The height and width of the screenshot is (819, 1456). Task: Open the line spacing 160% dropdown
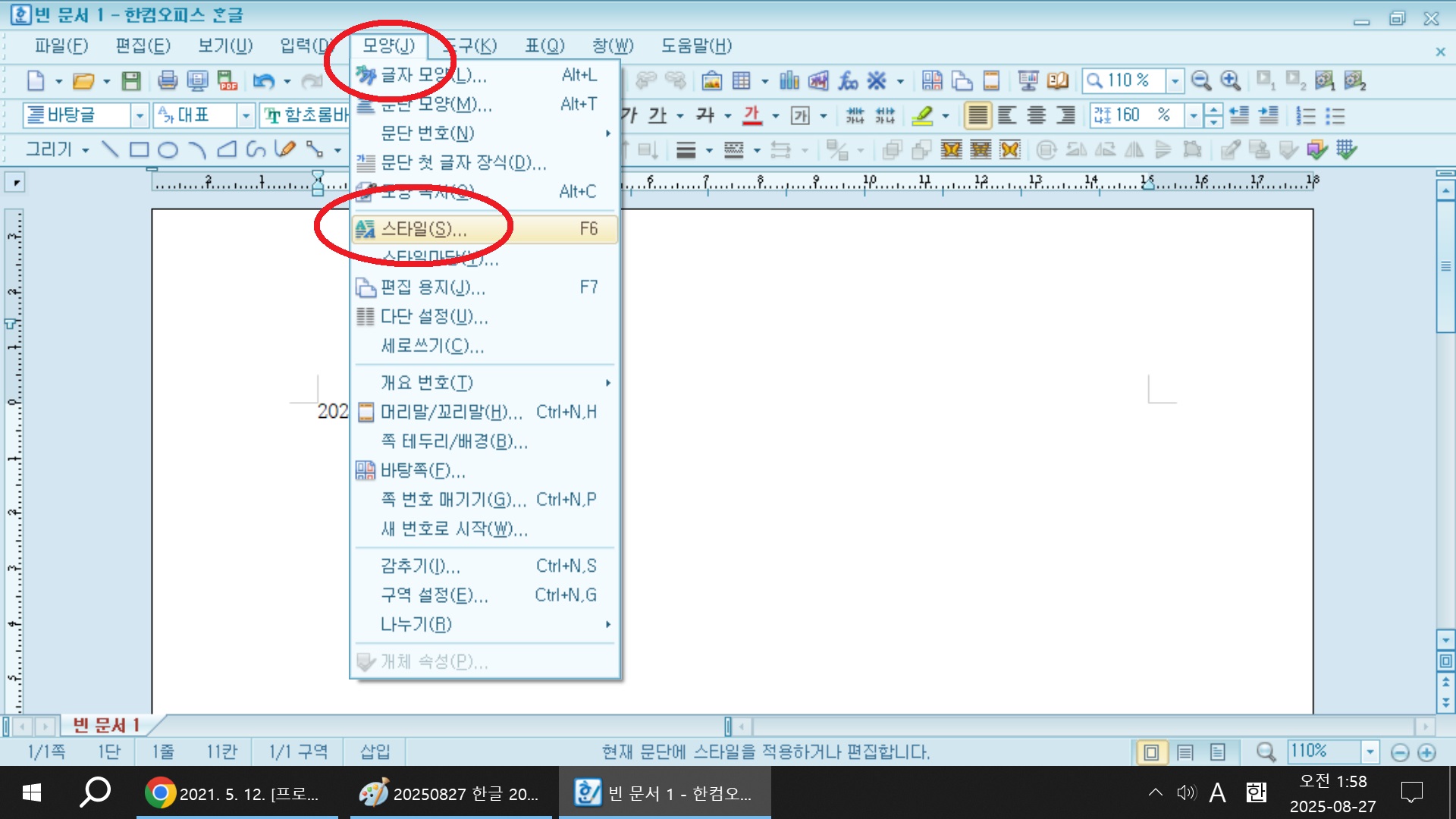pos(1194,115)
